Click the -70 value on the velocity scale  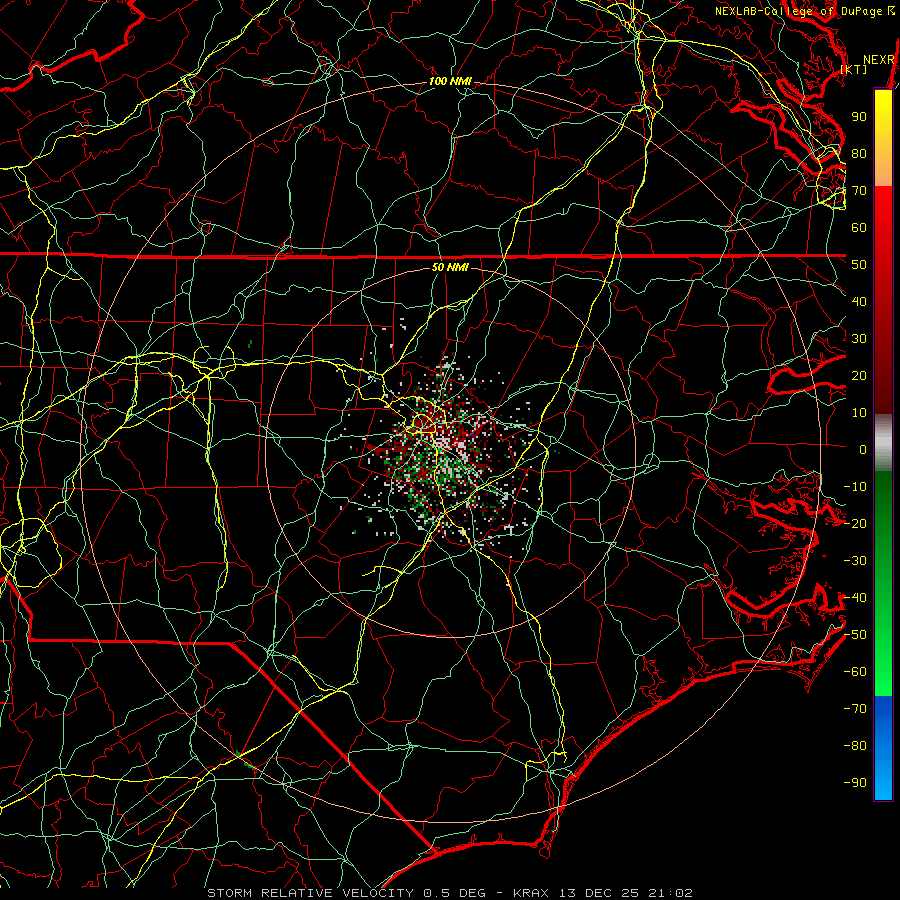855,709
